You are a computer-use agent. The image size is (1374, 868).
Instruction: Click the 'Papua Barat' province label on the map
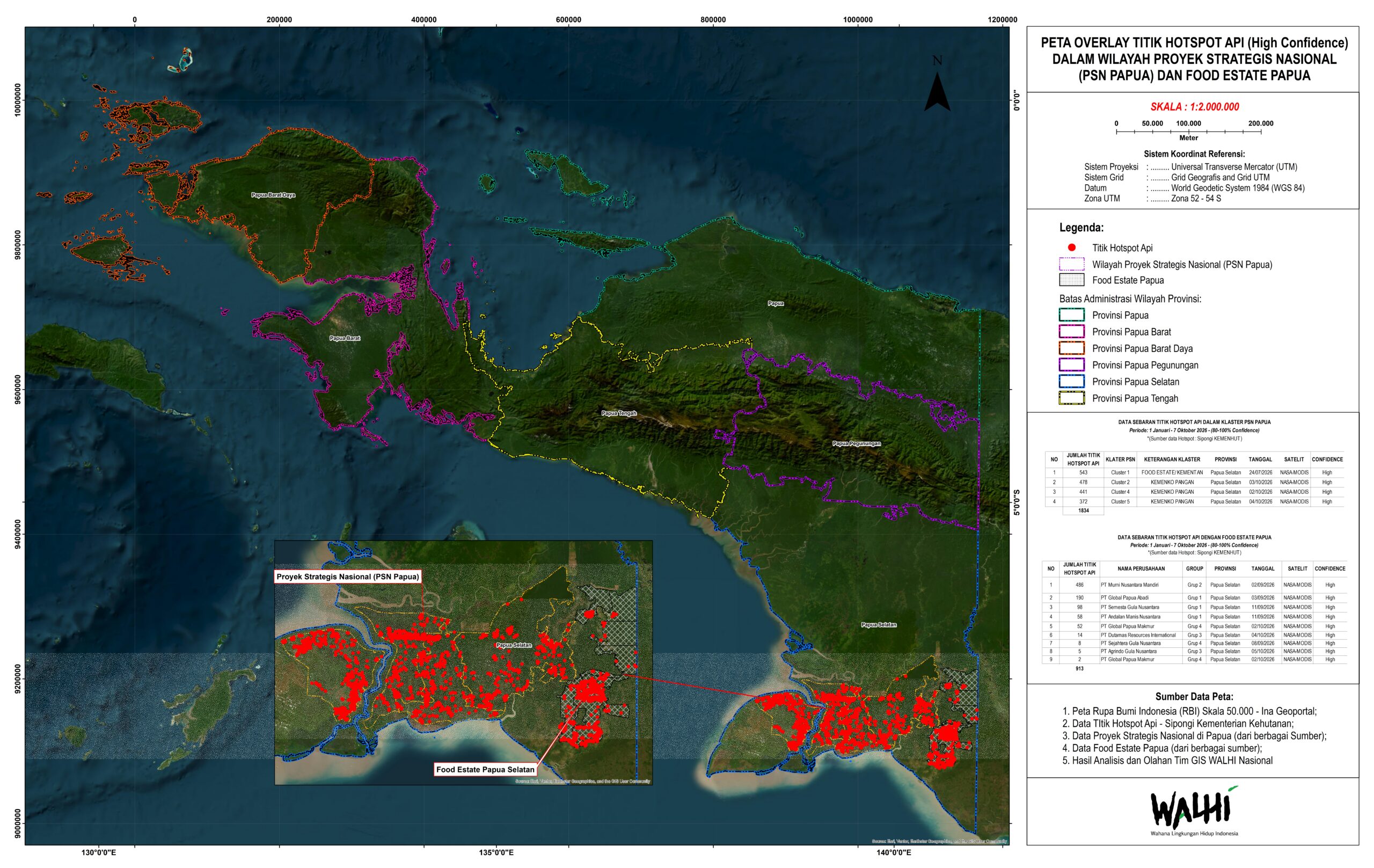pos(345,338)
